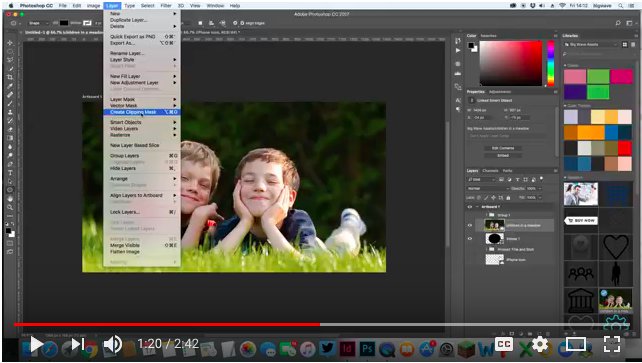Image resolution: width=642 pixels, height=363 pixels.
Task: Click the bank building graphic in Libraries
Action: 581,301
